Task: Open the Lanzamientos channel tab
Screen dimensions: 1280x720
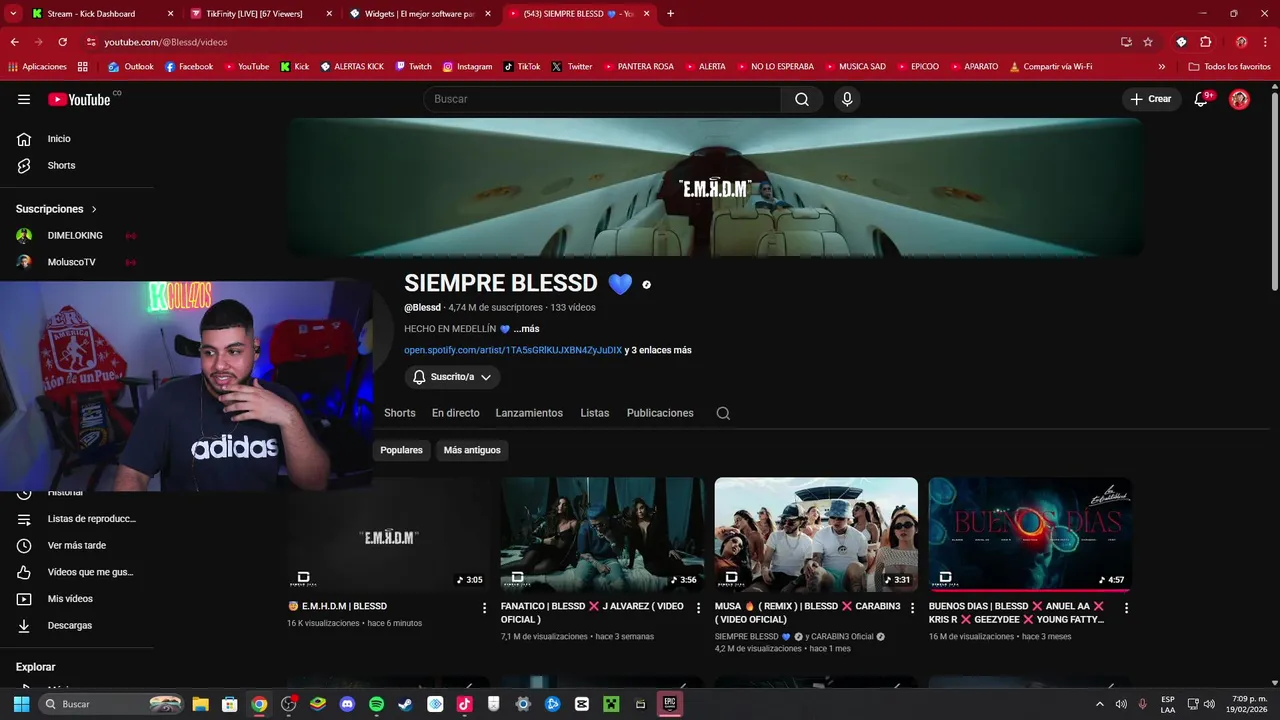Action: [x=529, y=413]
